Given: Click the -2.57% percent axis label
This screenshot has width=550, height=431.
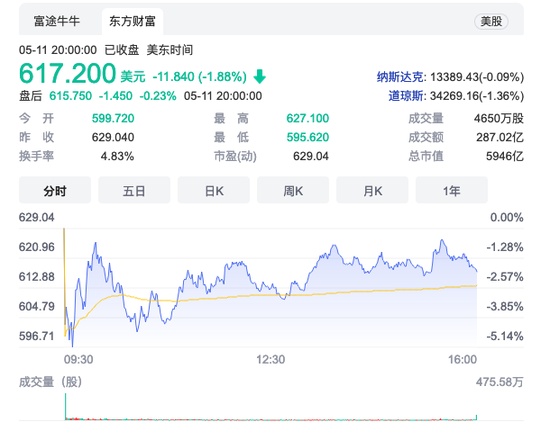Looking at the screenshot, I should [505, 277].
